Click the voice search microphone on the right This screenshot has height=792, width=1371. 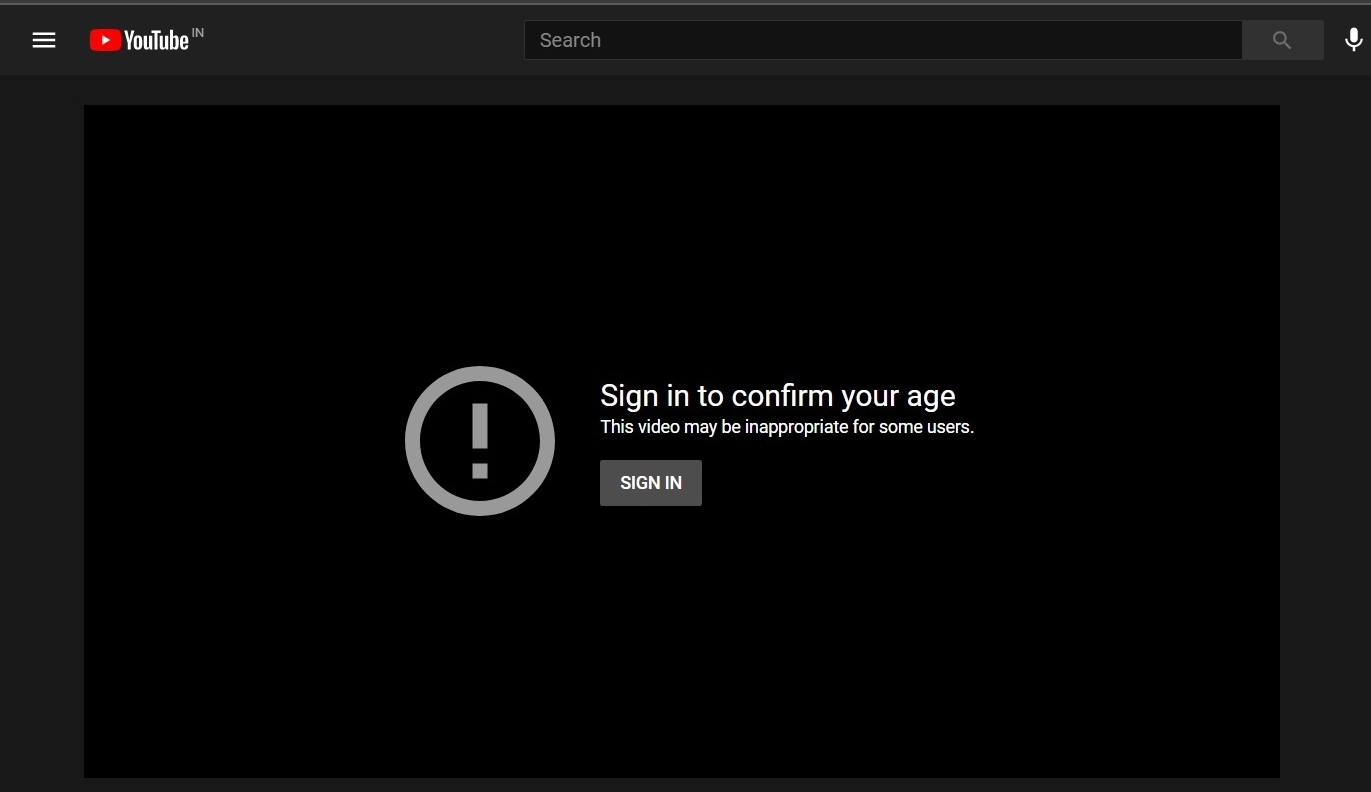coord(1353,40)
